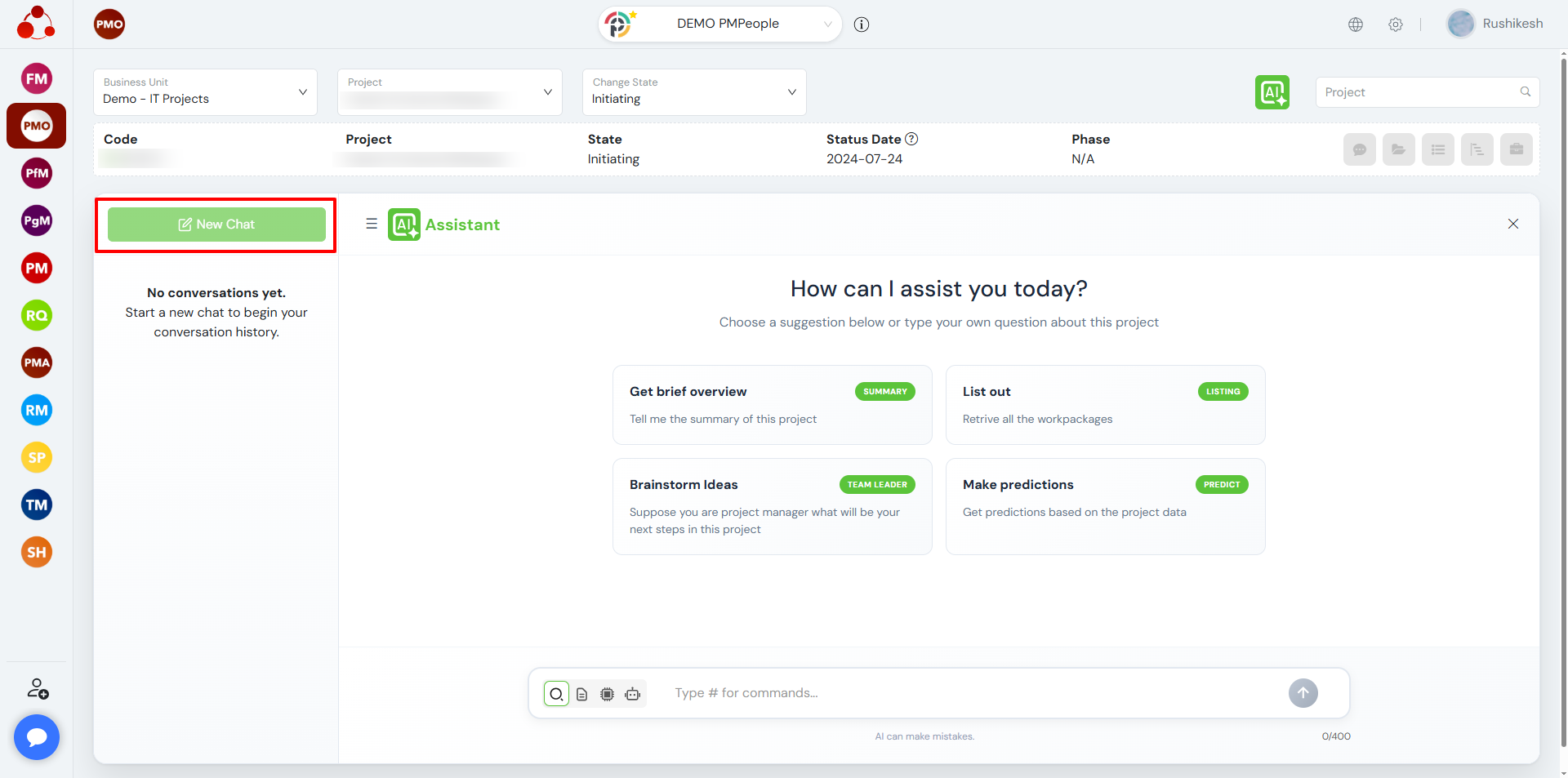This screenshot has width=1568, height=778.
Task: Select the chip processor mode icon
Action: coord(607,694)
